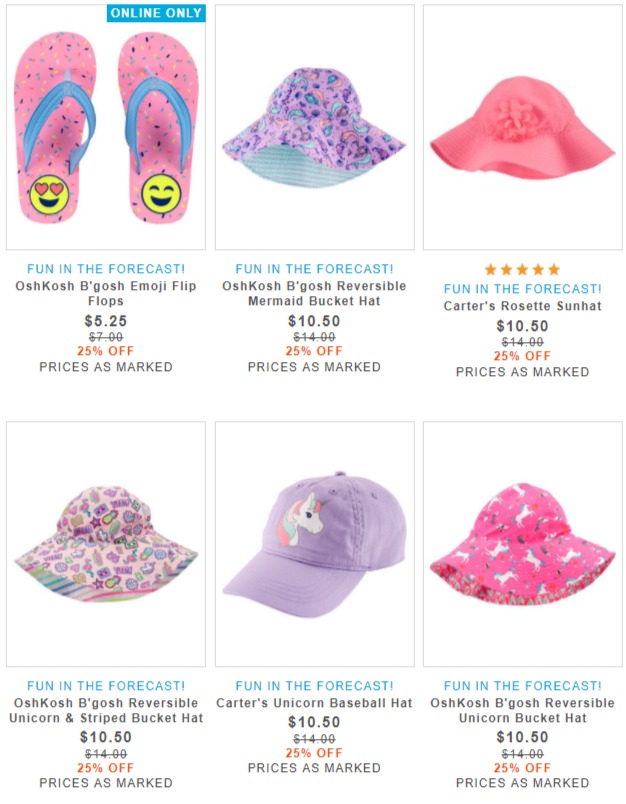This screenshot has height=804, width=626.
Task: Open the purple mermaid bucket hat image
Action: click(x=314, y=127)
